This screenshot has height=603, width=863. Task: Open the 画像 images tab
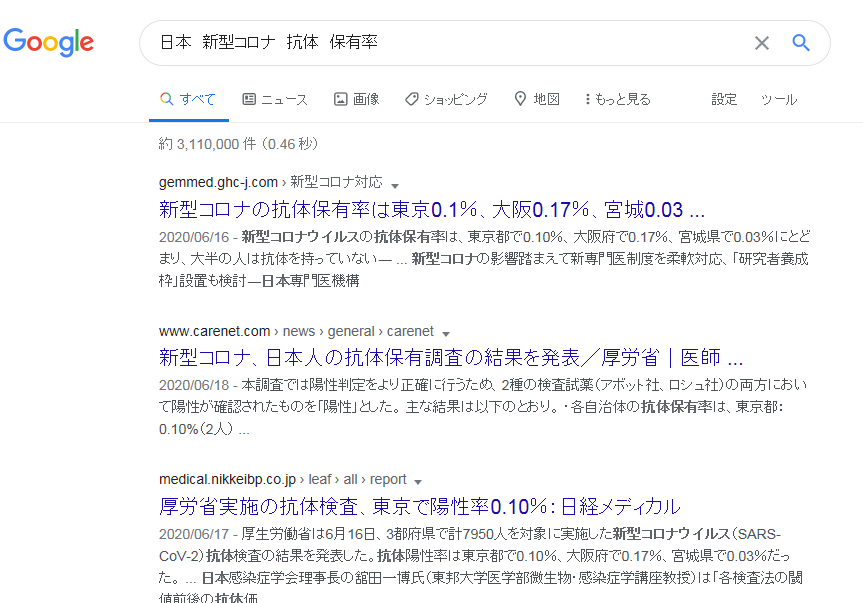click(356, 99)
